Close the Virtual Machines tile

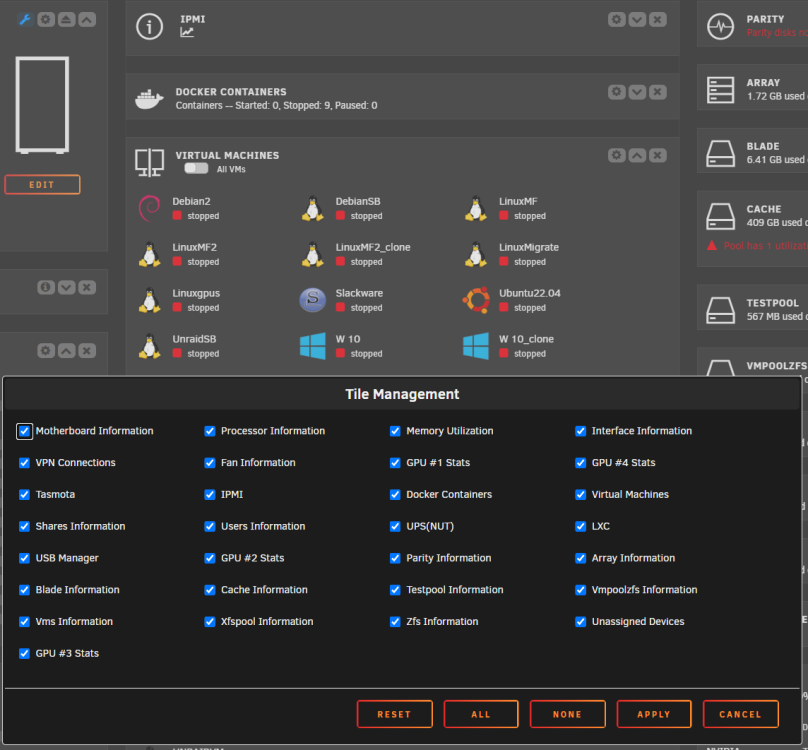point(658,155)
